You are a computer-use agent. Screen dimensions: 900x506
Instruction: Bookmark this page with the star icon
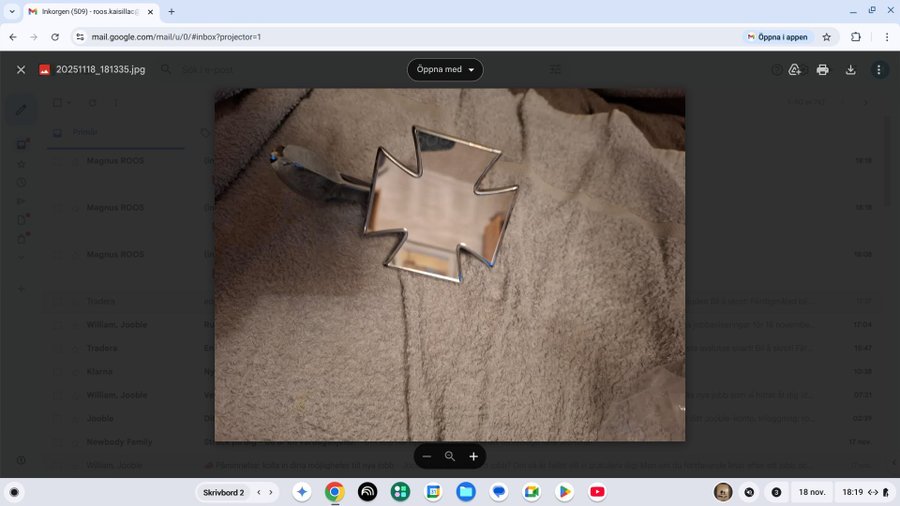point(827,37)
